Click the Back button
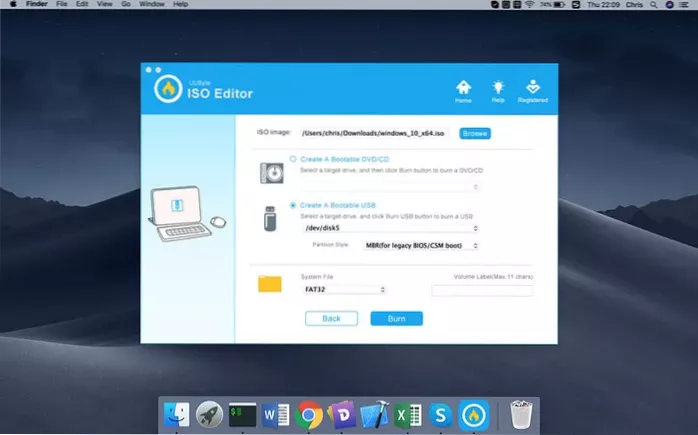 tap(331, 318)
